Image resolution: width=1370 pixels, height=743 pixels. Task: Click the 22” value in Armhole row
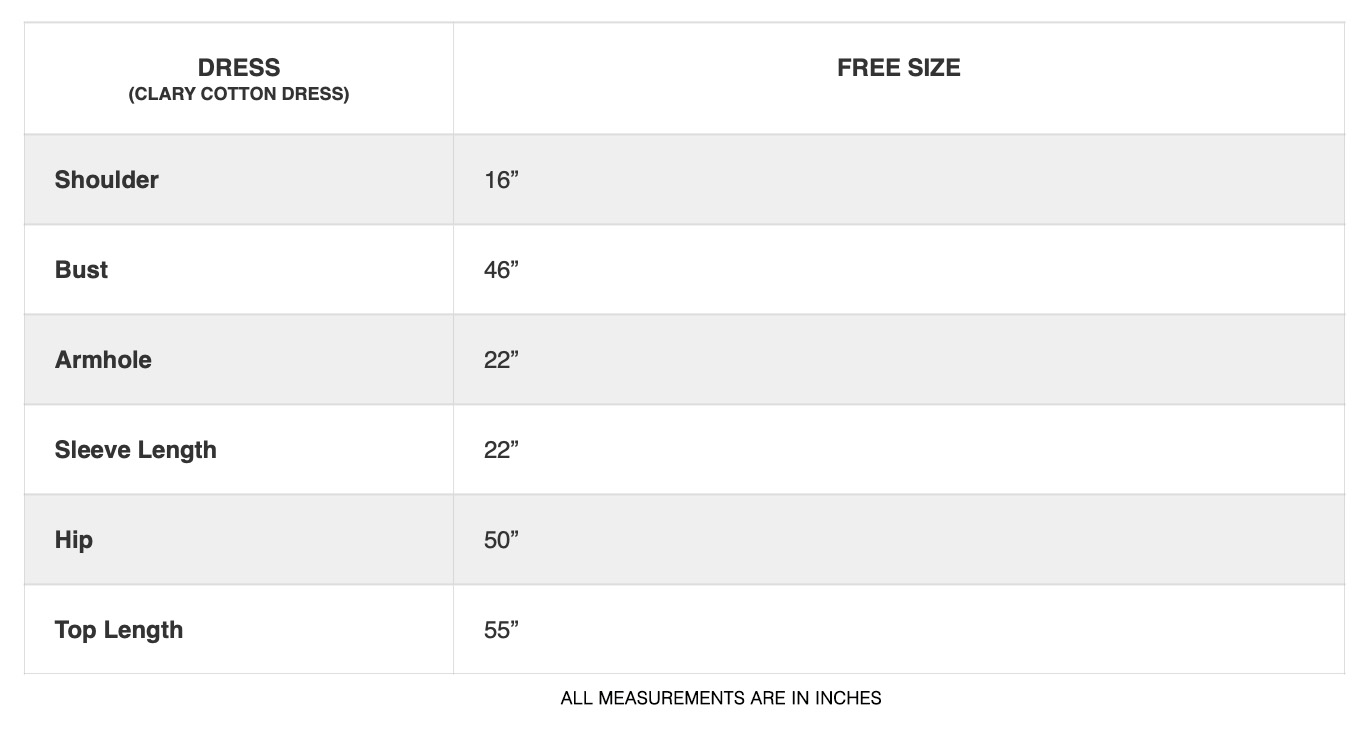coord(501,360)
